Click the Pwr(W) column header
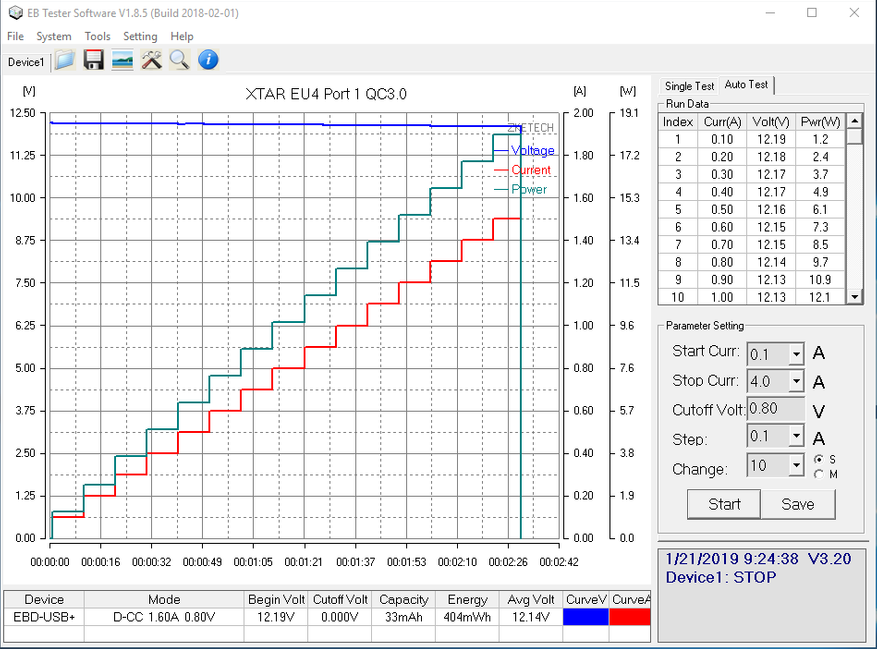The width and height of the screenshot is (877, 649). click(820, 121)
